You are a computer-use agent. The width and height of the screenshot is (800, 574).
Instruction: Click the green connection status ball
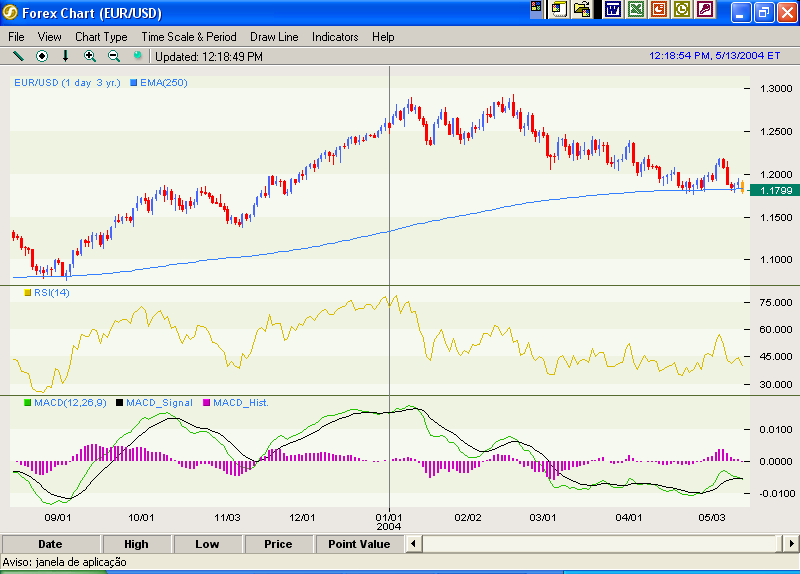click(138, 56)
